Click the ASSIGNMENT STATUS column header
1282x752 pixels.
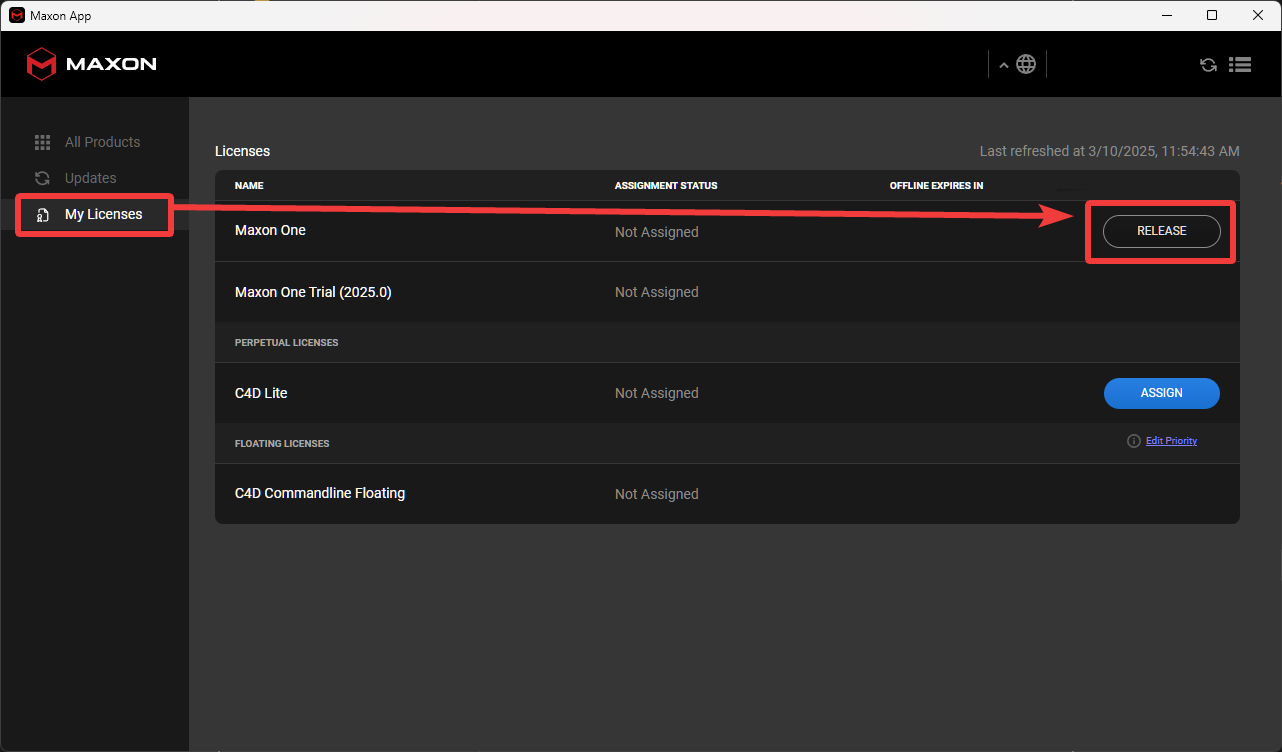(x=666, y=186)
